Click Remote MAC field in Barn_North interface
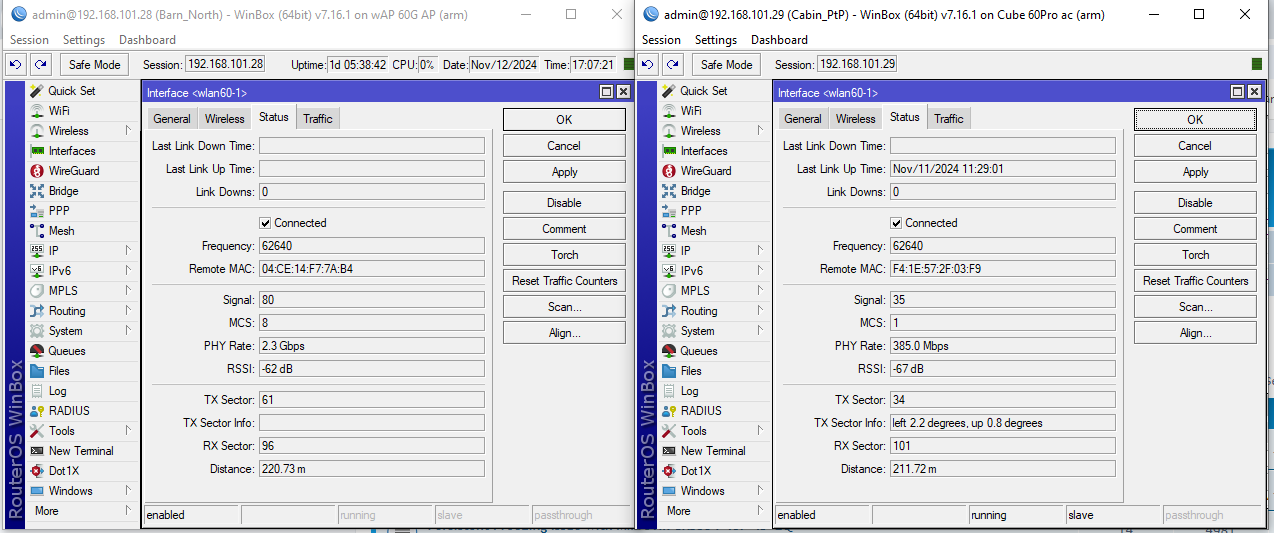Screen dimensions: 1274x533 [372, 269]
